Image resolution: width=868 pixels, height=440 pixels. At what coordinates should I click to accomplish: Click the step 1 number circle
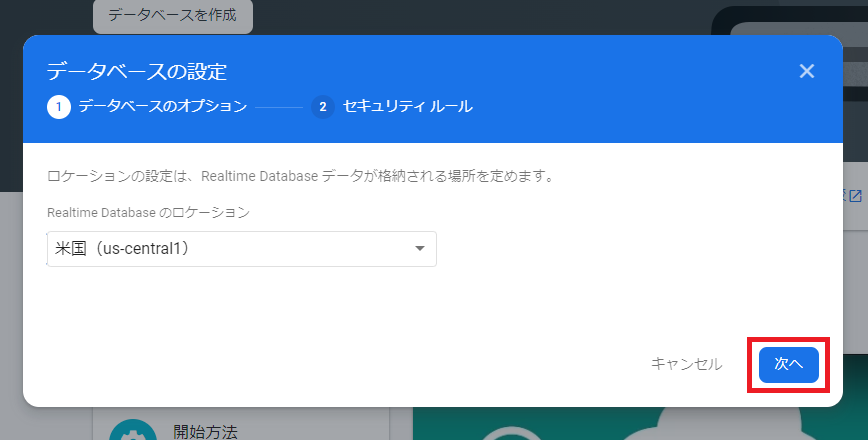tap(59, 107)
